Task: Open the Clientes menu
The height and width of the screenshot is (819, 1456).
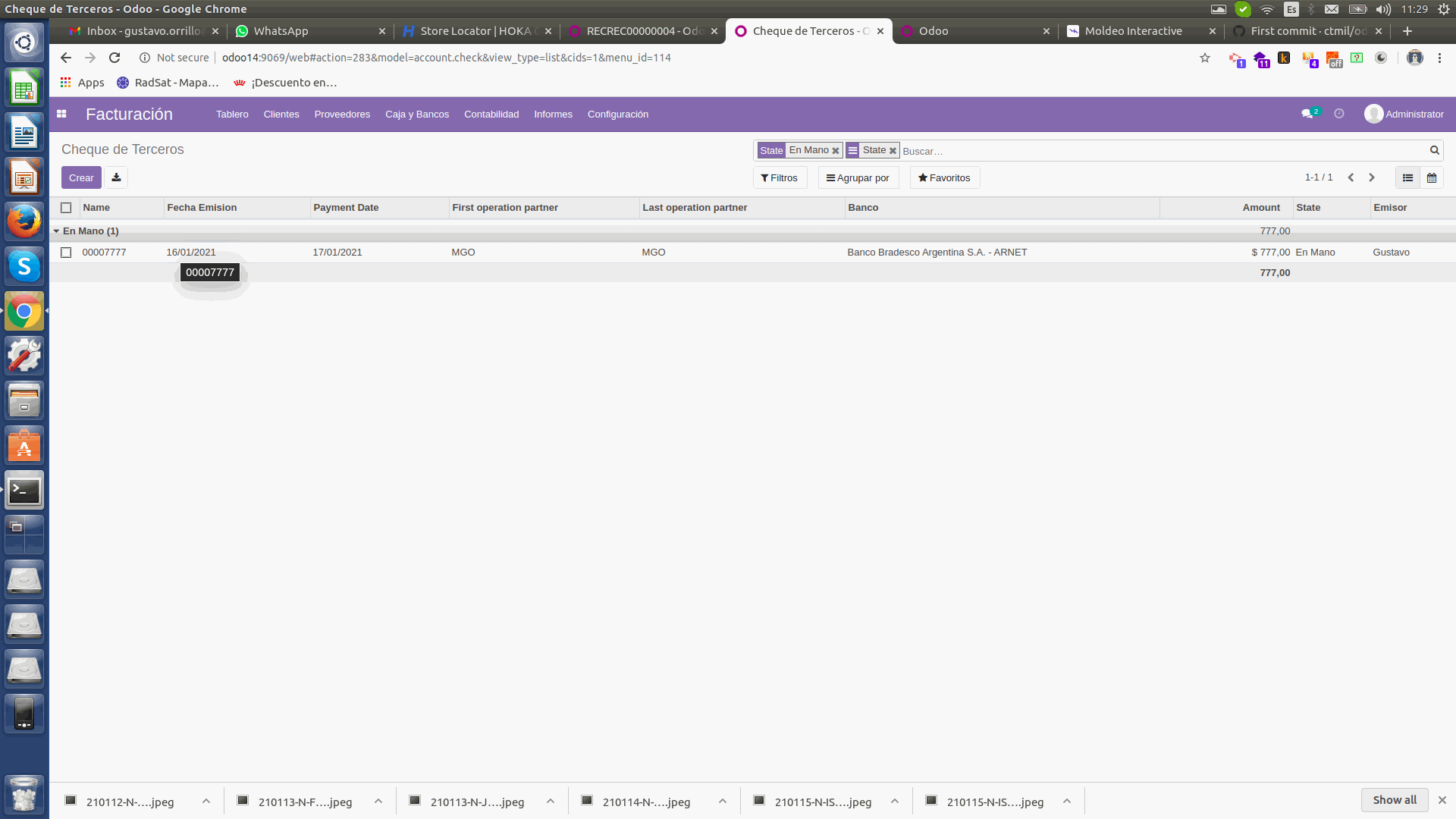Action: (x=281, y=114)
